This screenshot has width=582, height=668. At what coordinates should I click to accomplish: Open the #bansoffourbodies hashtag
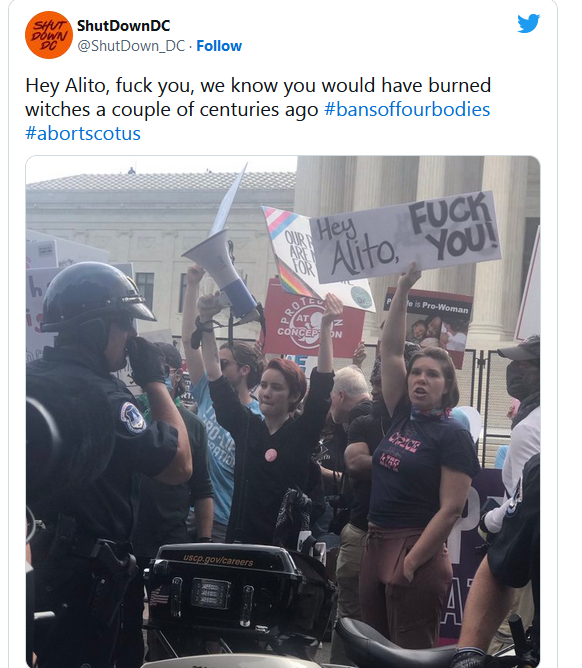407,109
